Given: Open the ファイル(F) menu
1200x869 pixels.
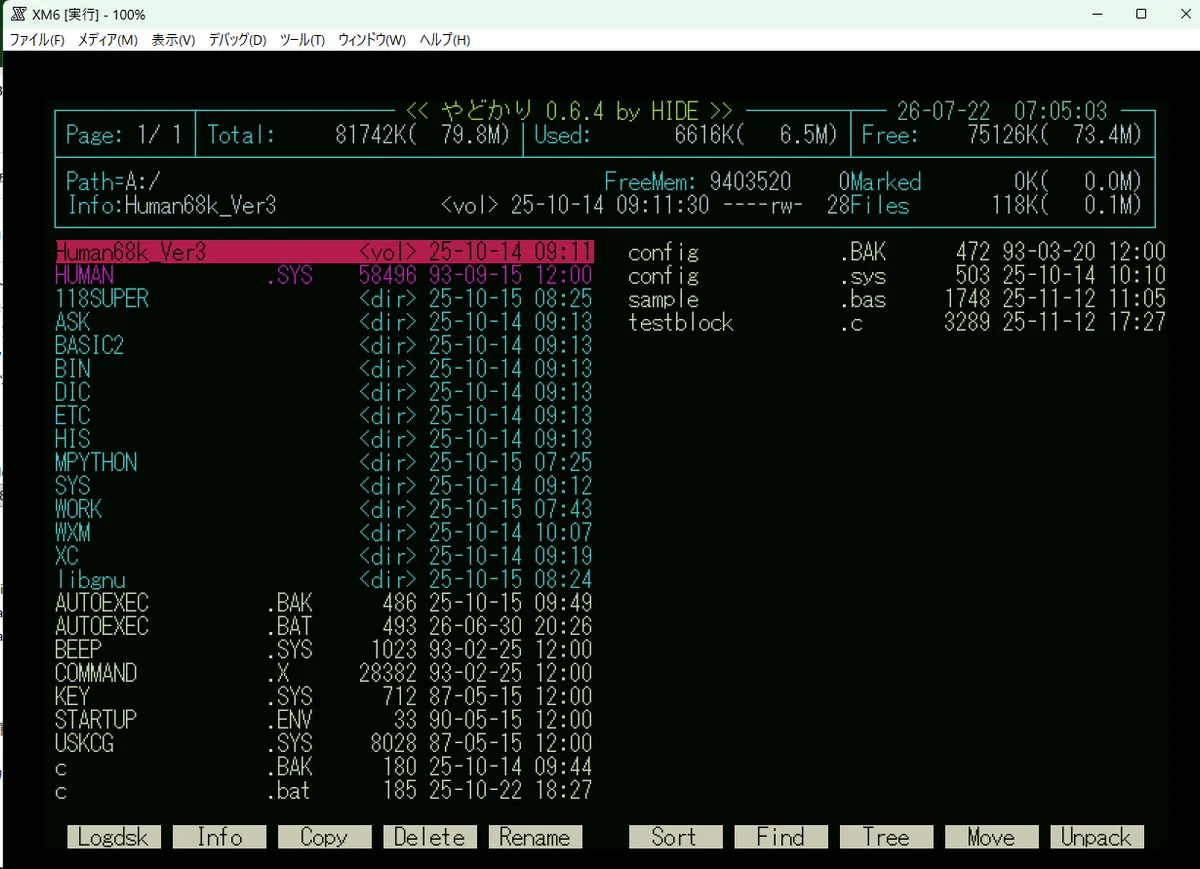Looking at the screenshot, I should click(x=37, y=40).
